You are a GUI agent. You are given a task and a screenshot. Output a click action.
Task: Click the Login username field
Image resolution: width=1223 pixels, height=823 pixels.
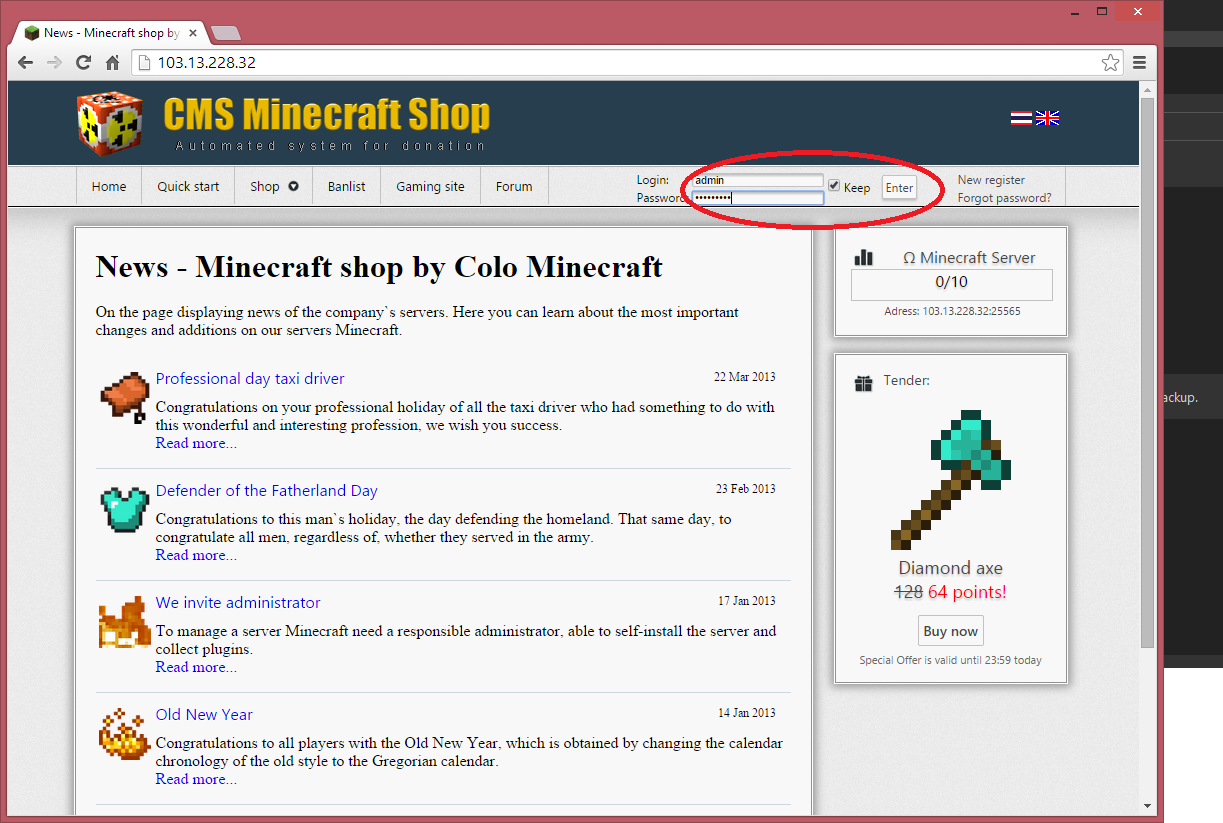click(758, 180)
